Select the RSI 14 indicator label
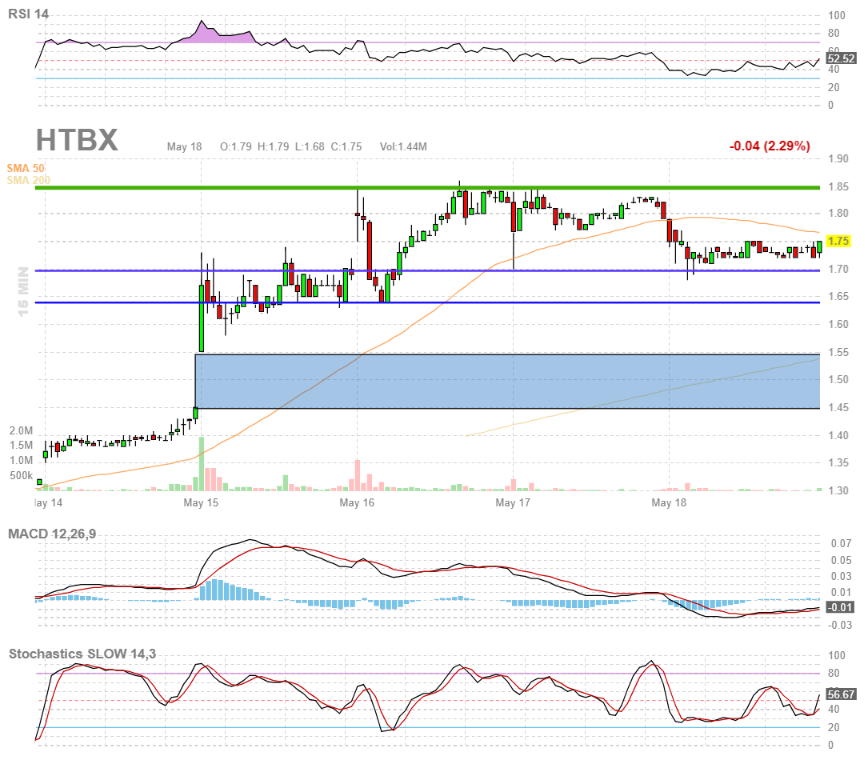This screenshot has width=865, height=760. [x=27, y=16]
